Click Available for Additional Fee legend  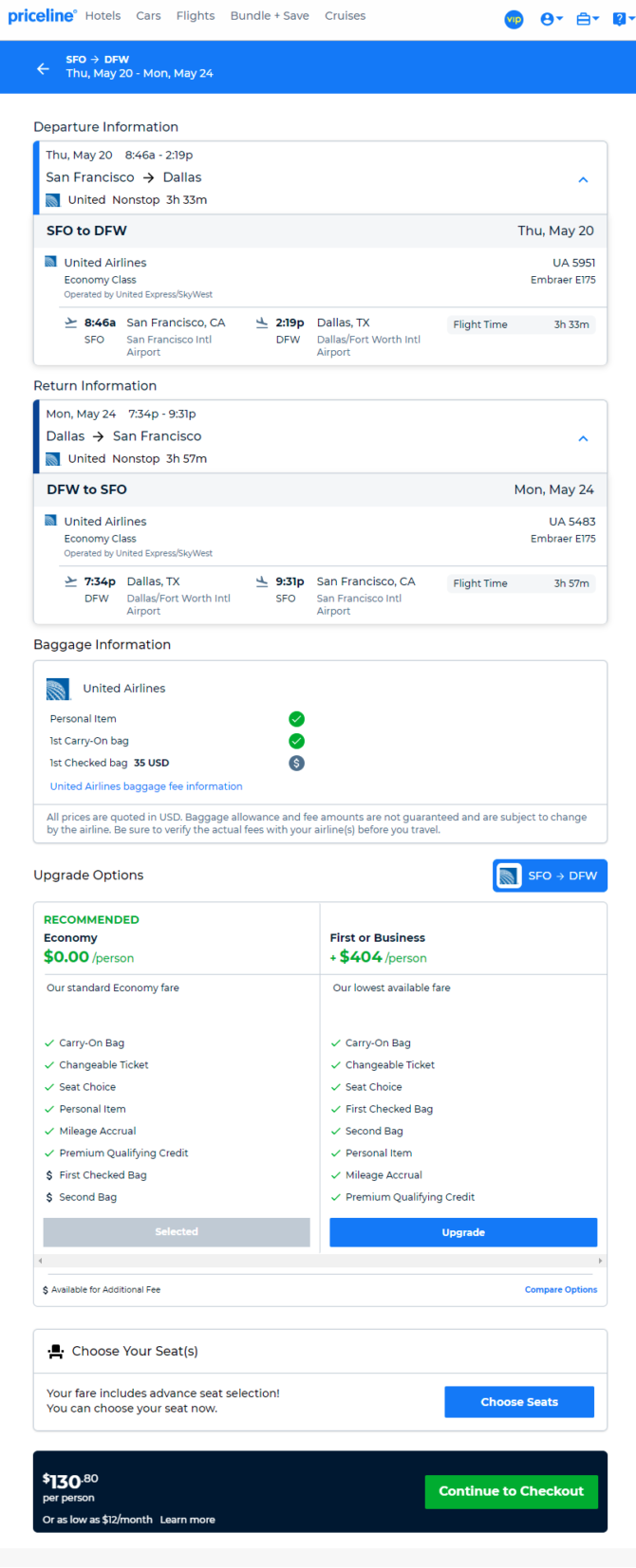pos(102,1290)
